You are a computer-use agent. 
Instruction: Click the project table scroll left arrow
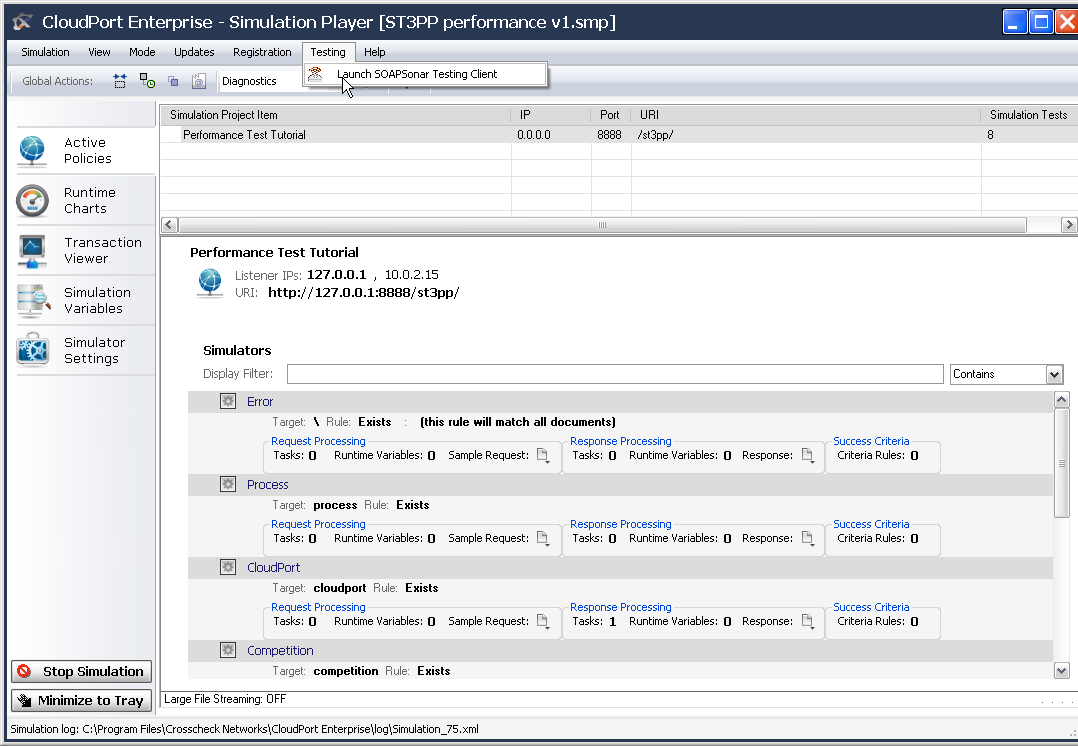coord(170,225)
